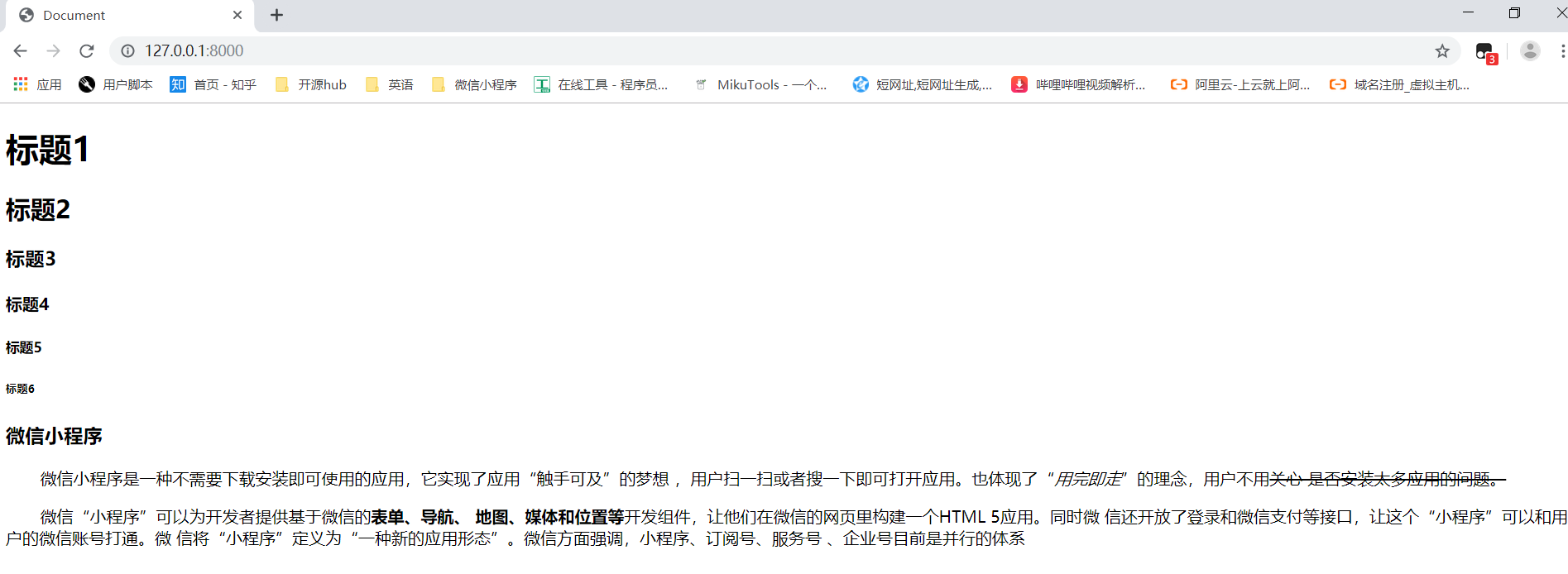Open the 开源hub bookmark folder
The width and height of the screenshot is (1568, 574).
(310, 84)
